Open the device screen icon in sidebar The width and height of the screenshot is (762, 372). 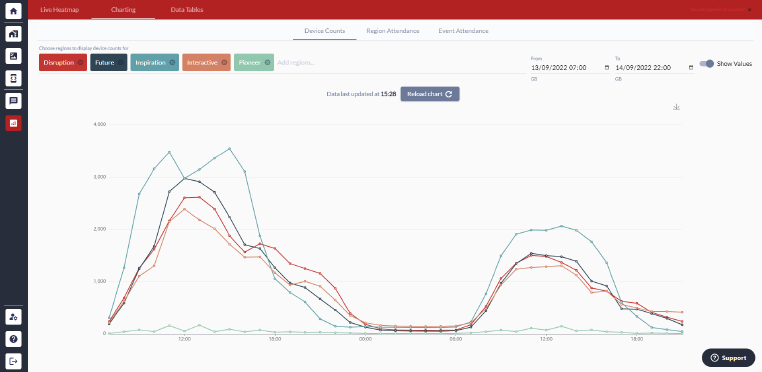click(14, 78)
